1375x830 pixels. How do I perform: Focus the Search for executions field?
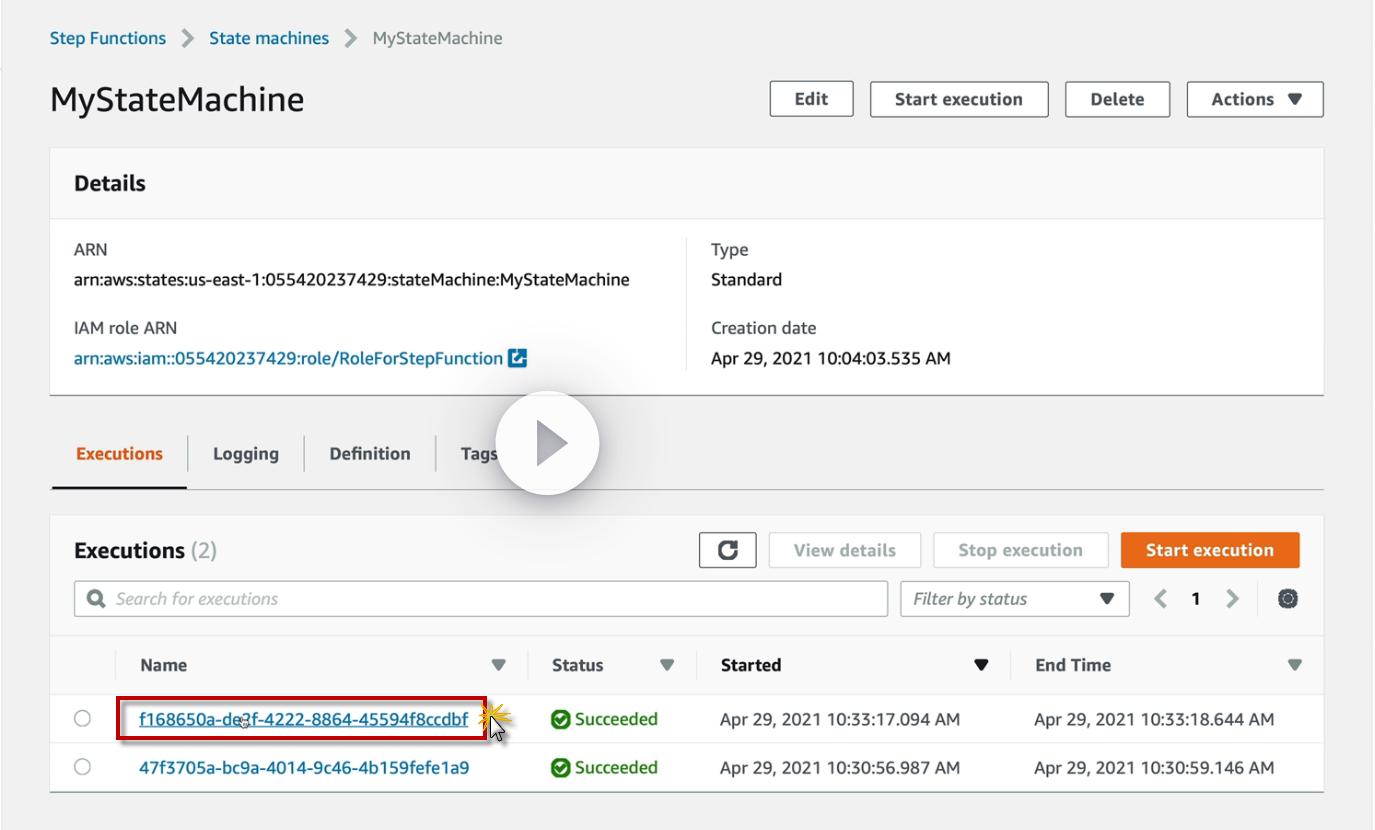480,599
